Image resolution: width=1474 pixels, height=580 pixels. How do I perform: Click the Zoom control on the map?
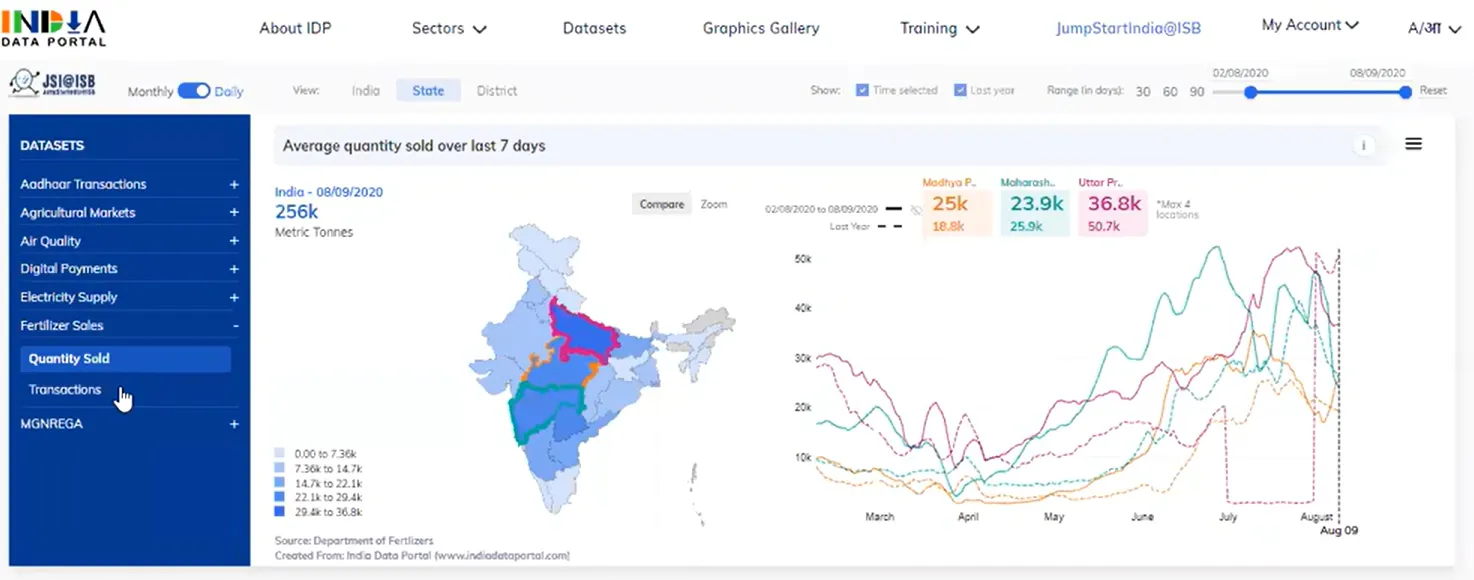[713, 204]
